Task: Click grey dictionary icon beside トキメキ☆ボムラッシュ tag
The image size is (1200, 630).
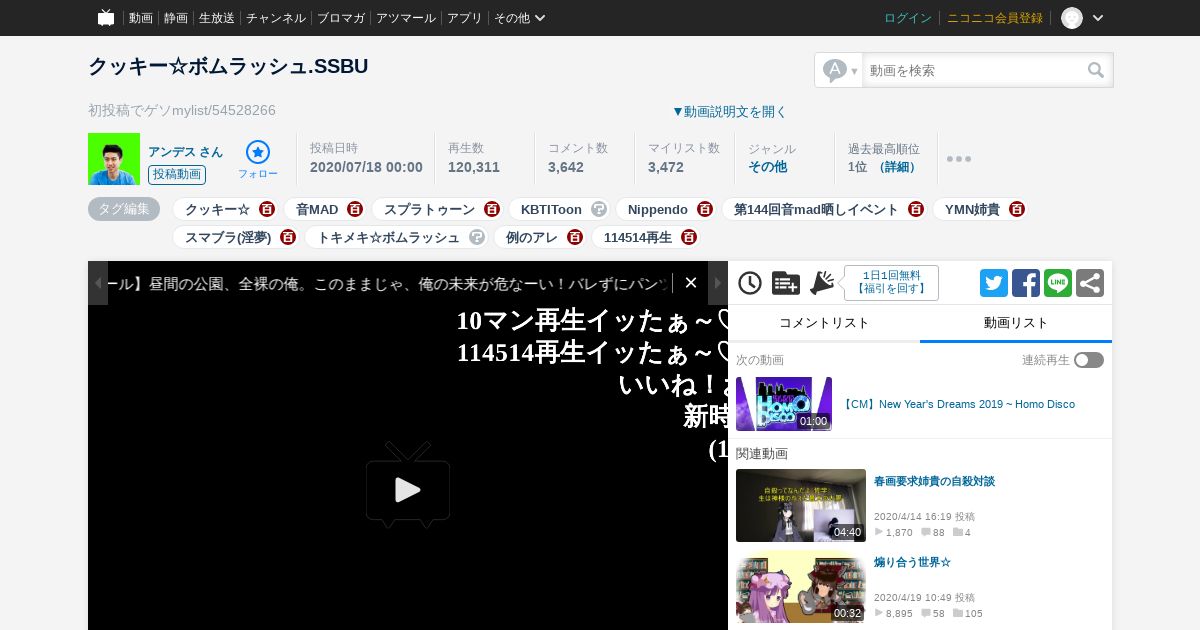Action: [477, 237]
